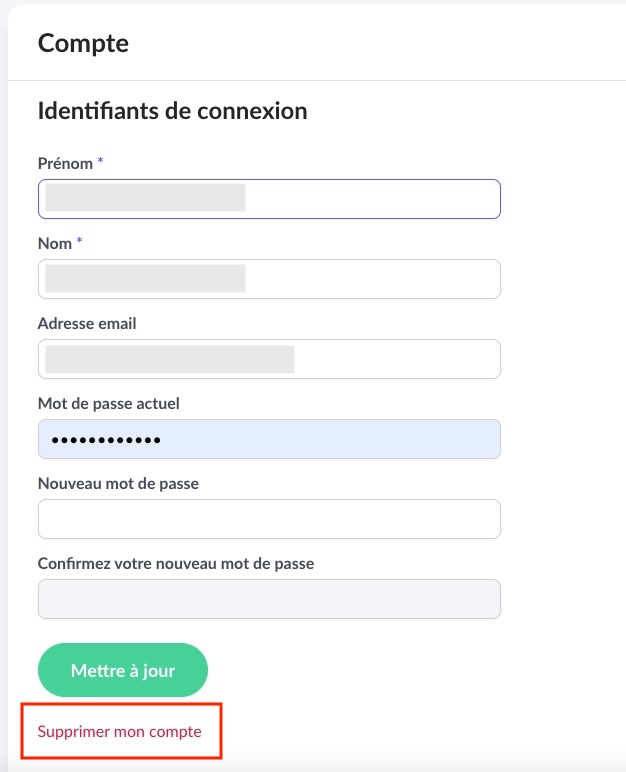Click the Compte page heading

[83, 43]
